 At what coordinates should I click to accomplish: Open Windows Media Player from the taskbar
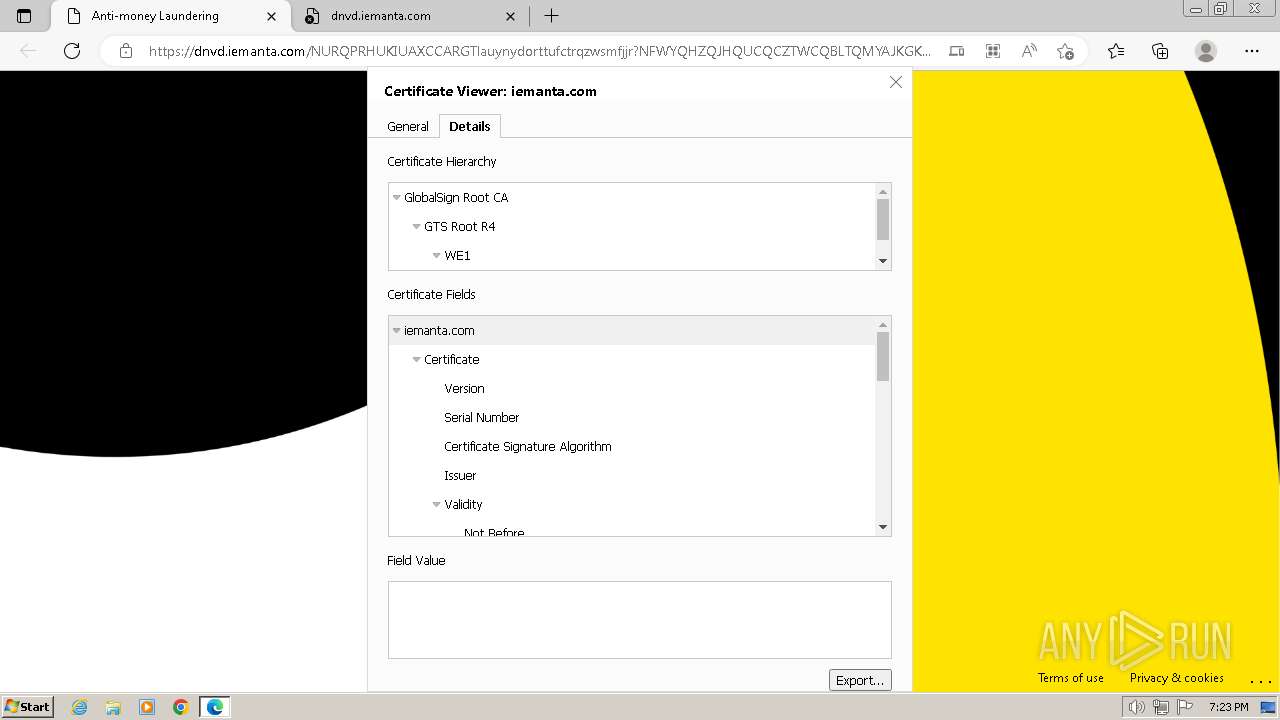point(147,707)
